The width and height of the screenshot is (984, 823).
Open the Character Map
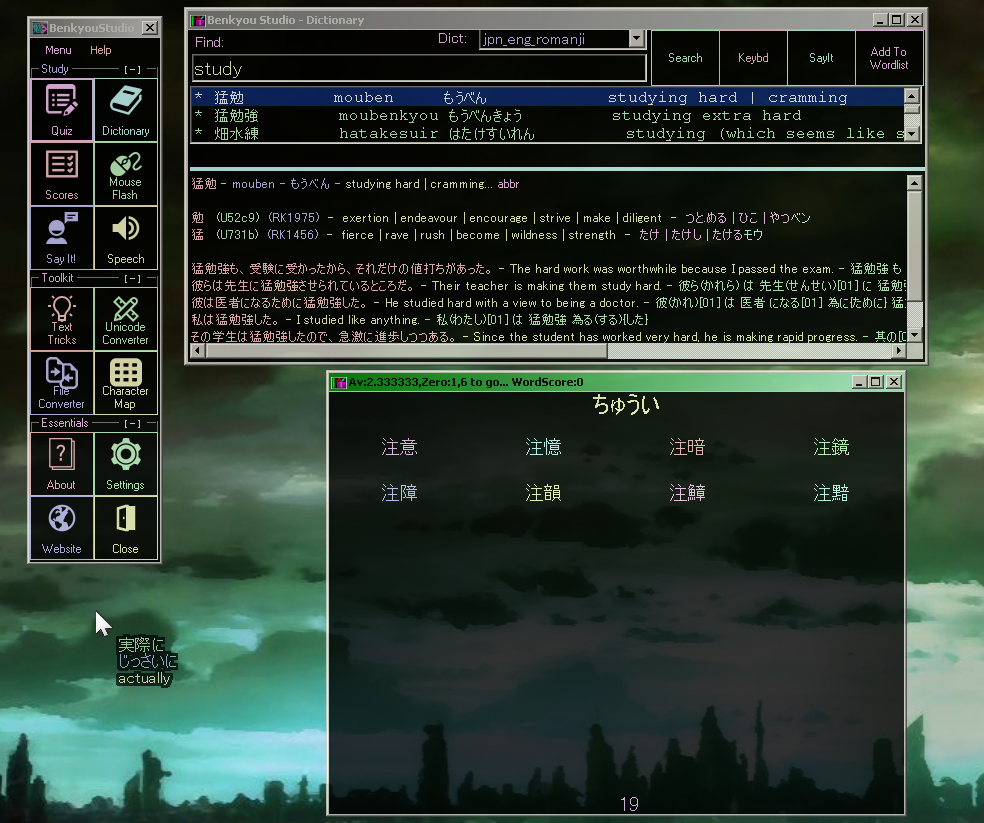pos(125,383)
